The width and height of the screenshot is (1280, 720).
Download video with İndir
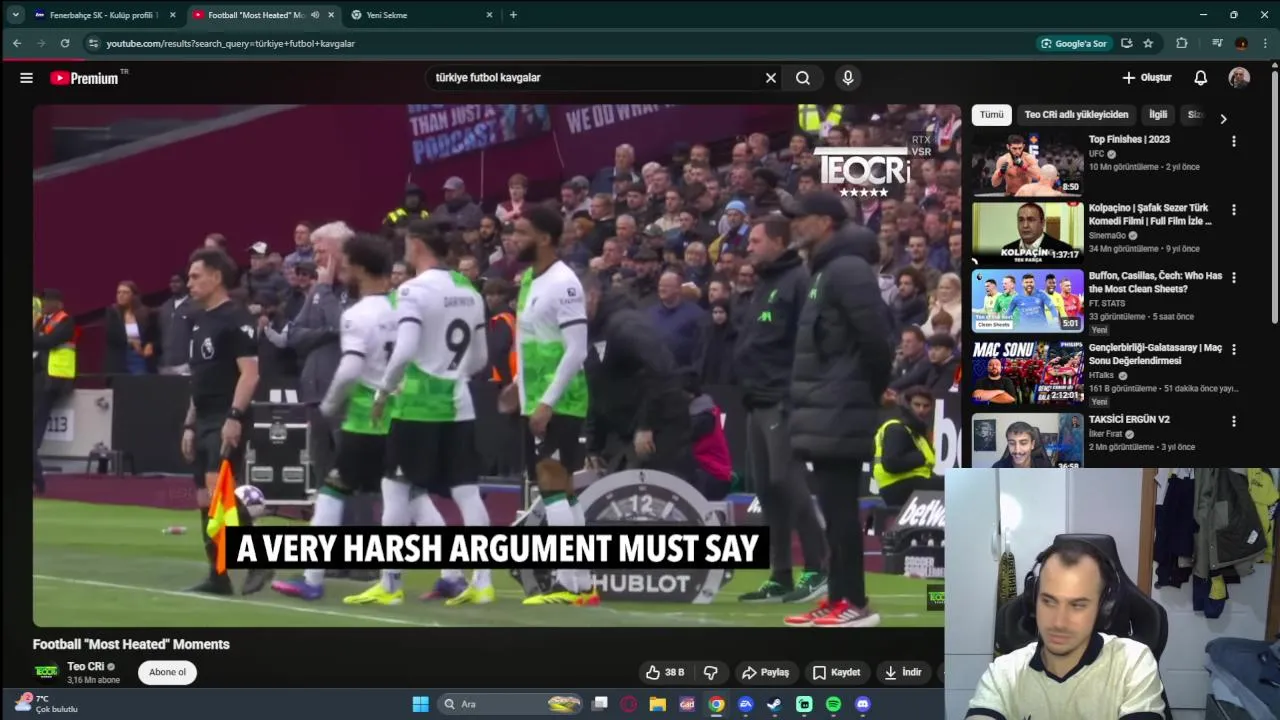click(903, 672)
